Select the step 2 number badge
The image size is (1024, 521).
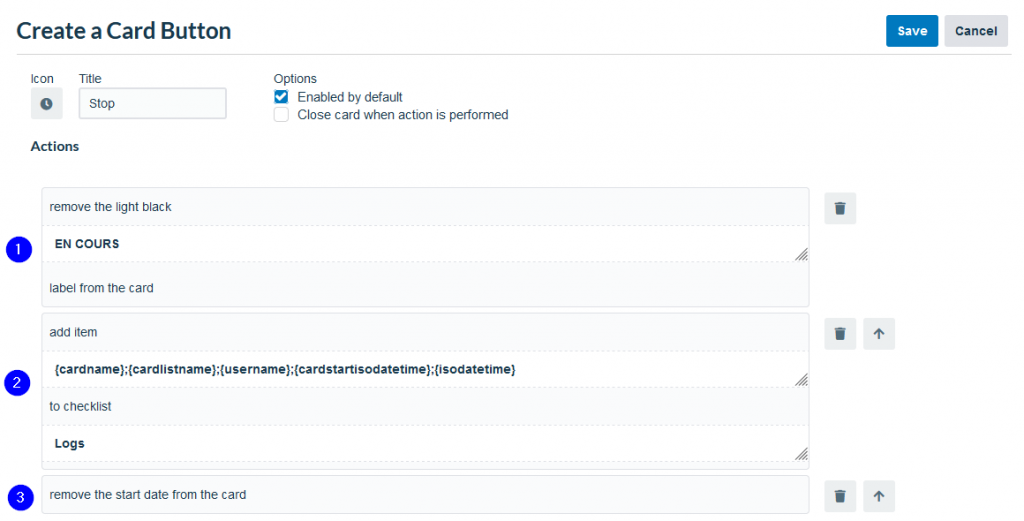[18, 383]
